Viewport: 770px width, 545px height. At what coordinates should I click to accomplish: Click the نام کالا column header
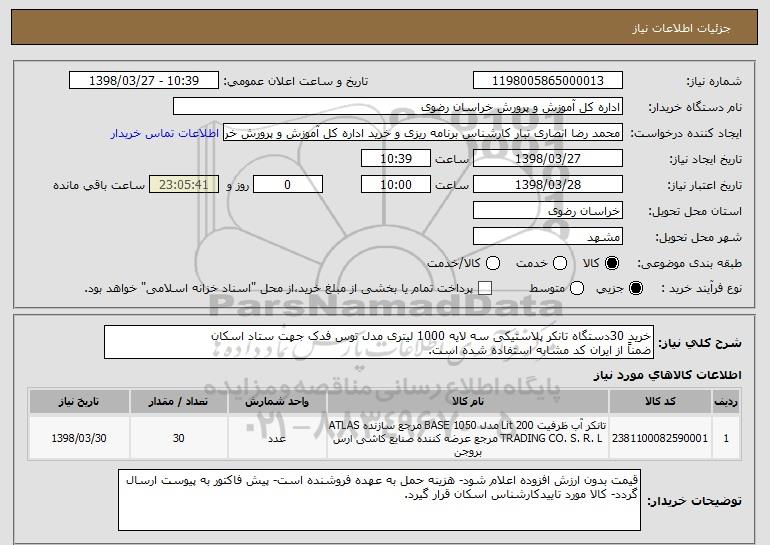click(468, 402)
